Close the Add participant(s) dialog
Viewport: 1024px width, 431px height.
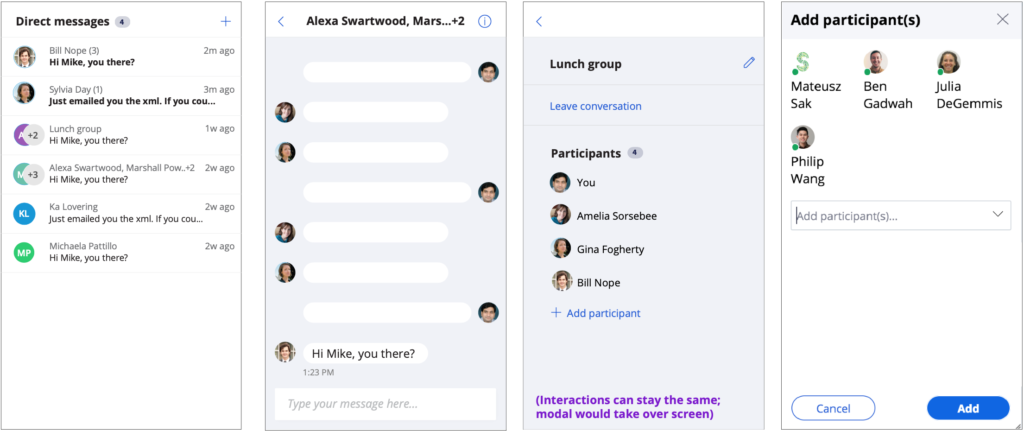[1002, 20]
